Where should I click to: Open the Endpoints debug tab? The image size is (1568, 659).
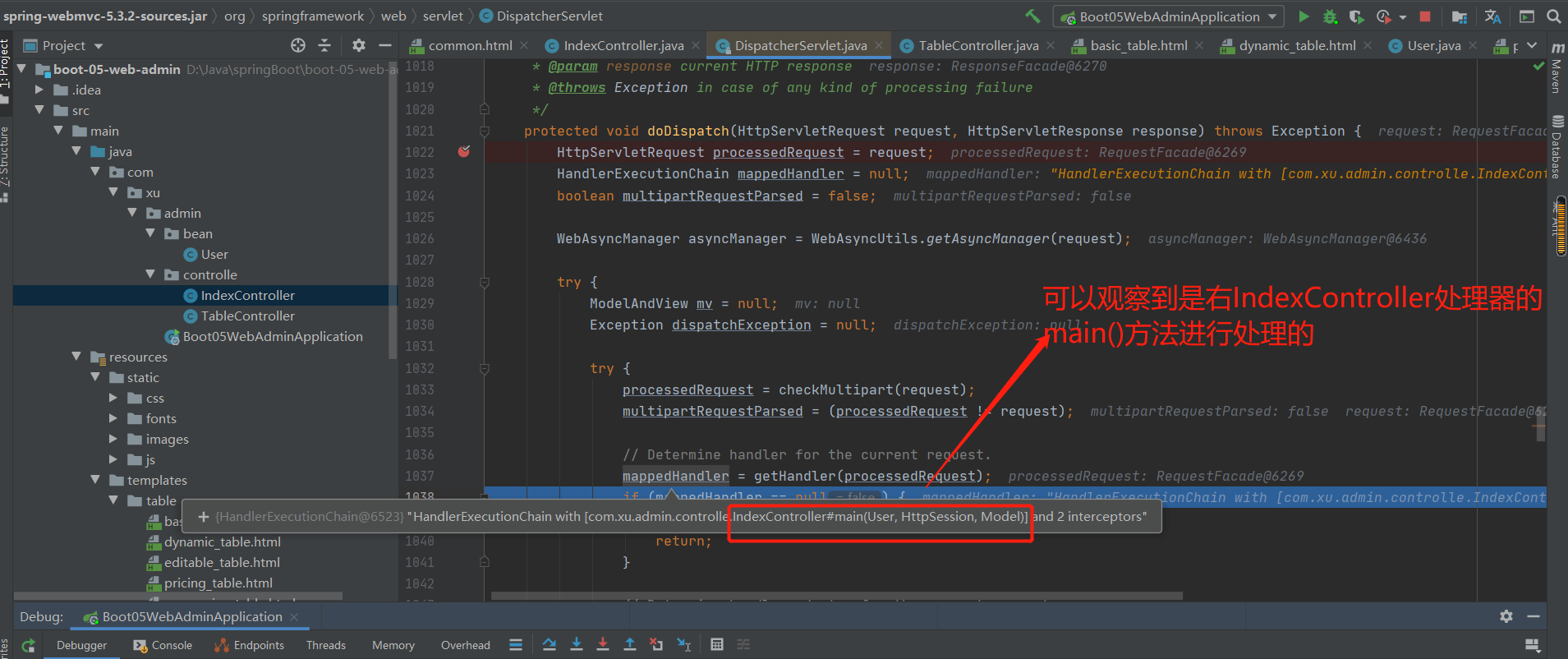click(250, 645)
